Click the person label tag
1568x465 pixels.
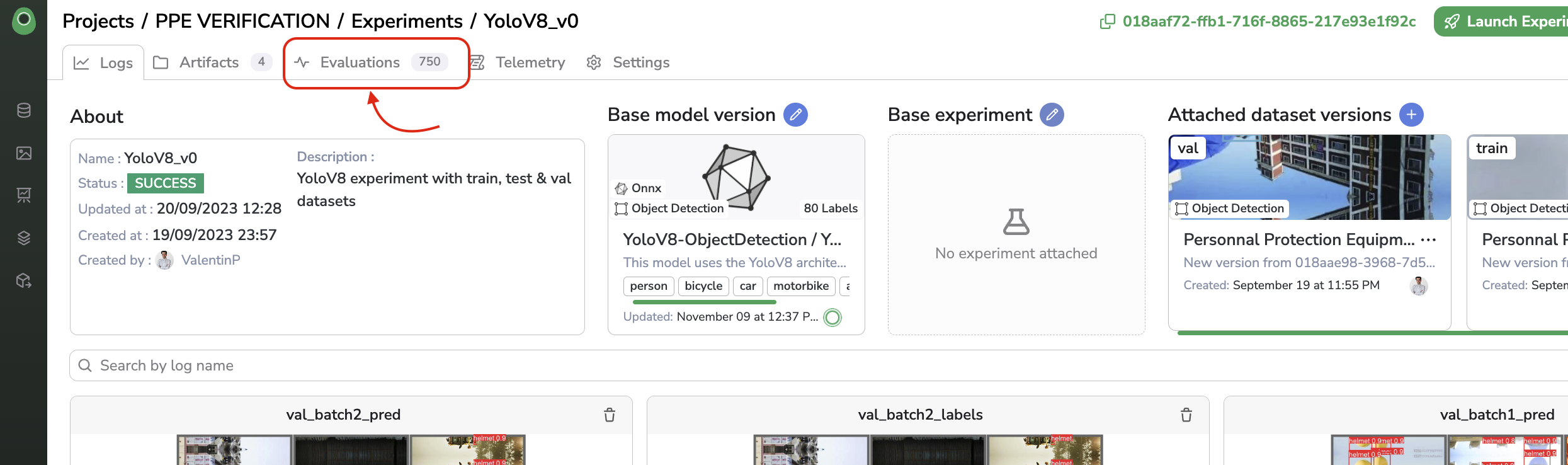coord(649,286)
